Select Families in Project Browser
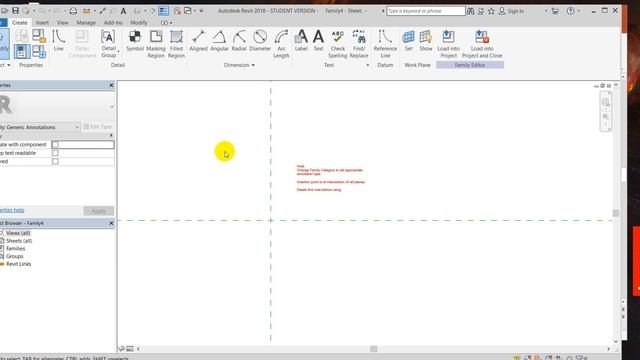This screenshot has width=640, height=360. point(15,249)
